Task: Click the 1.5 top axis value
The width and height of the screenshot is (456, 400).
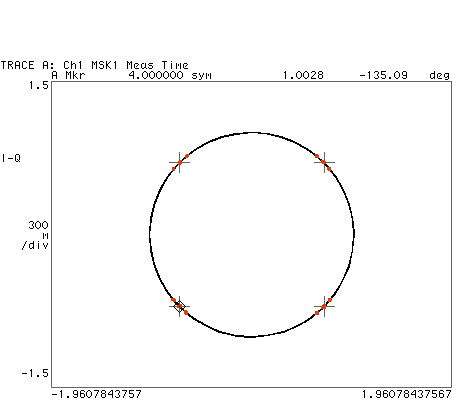Action: tap(39, 85)
